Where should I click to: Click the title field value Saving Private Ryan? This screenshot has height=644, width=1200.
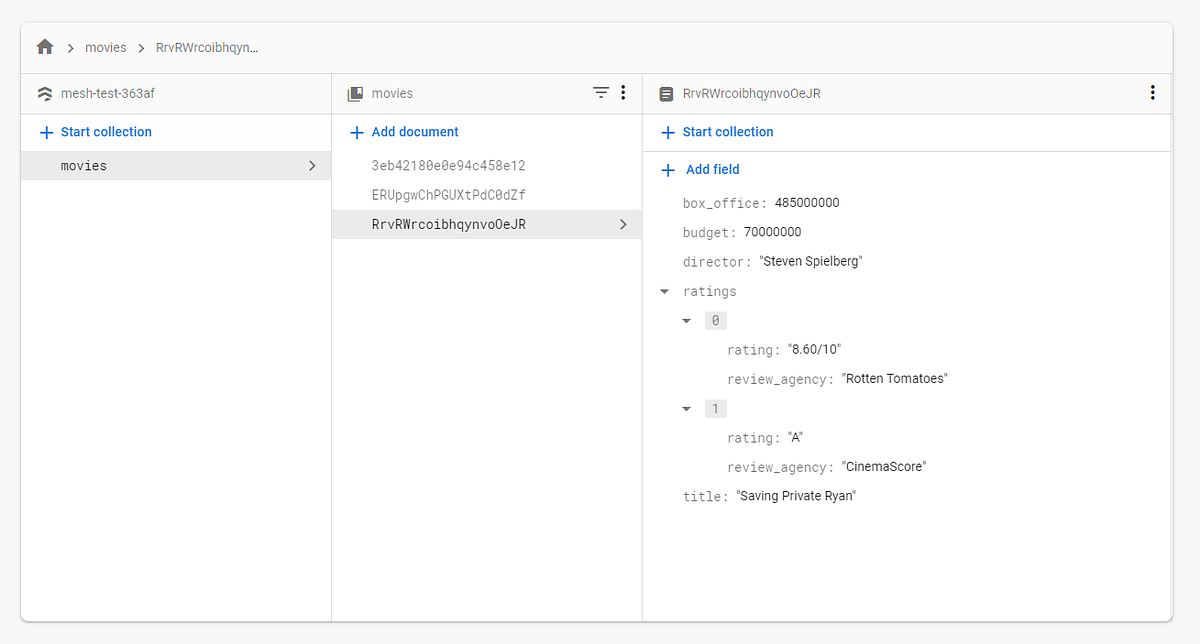[x=797, y=495]
